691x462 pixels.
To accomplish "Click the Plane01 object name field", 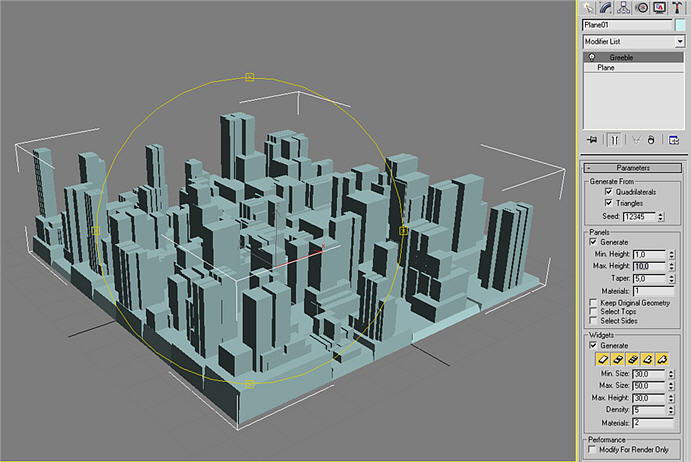I will click(x=628, y=25).
